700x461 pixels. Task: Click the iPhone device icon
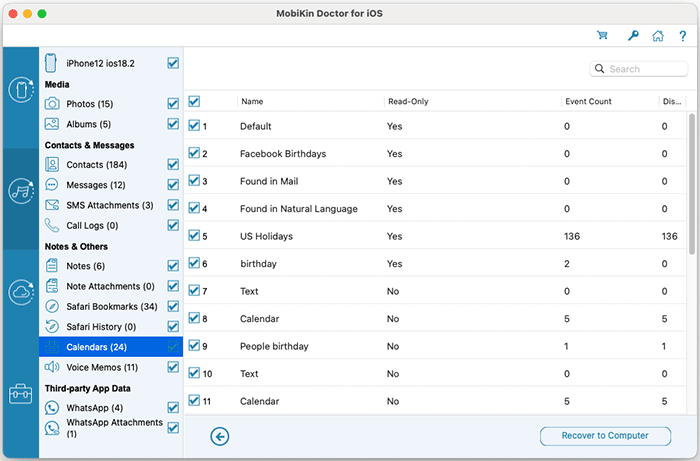pyautogui.click(x=51, y=63)
